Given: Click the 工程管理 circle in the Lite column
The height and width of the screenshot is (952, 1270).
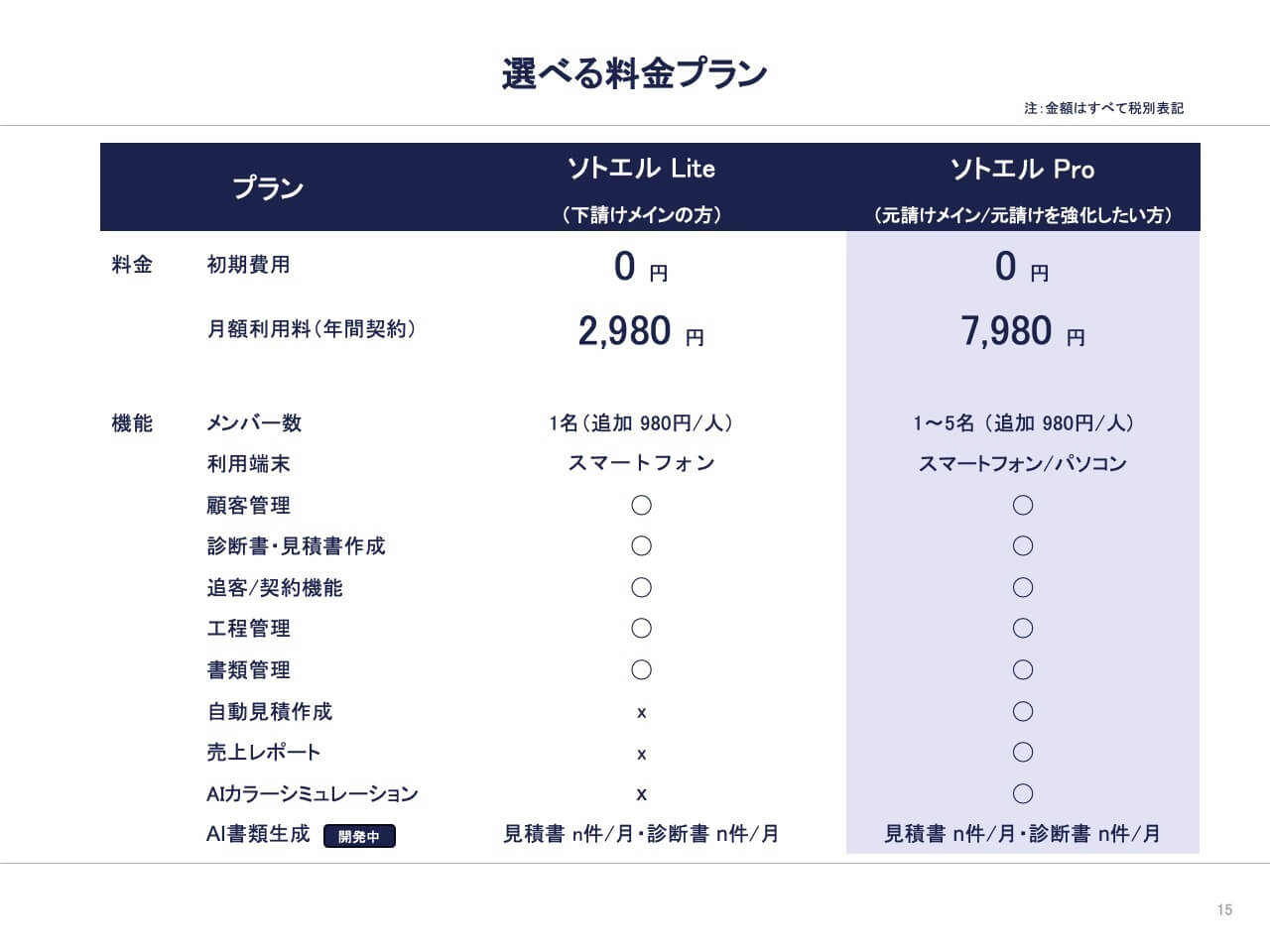Looking at the screenshot, I should pos(641,629).
